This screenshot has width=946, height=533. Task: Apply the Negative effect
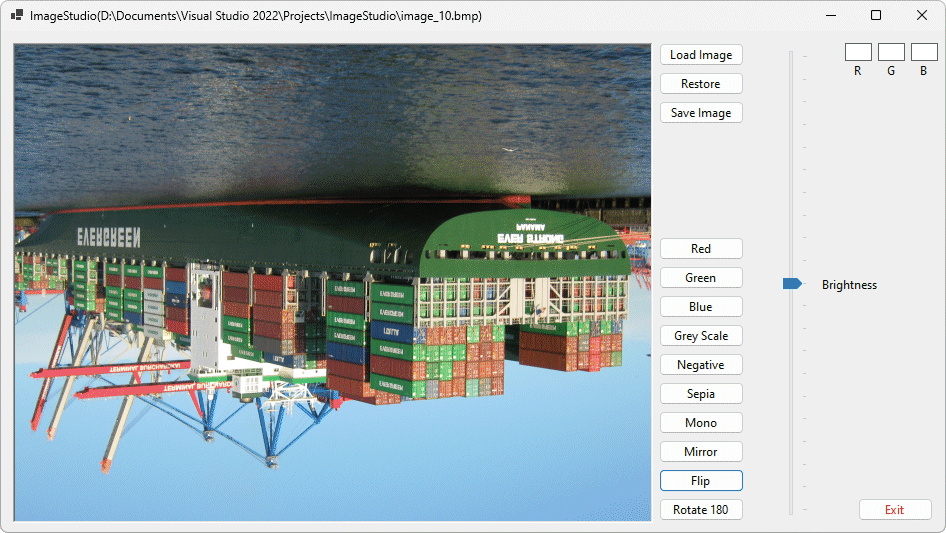(x=701, y=365)
